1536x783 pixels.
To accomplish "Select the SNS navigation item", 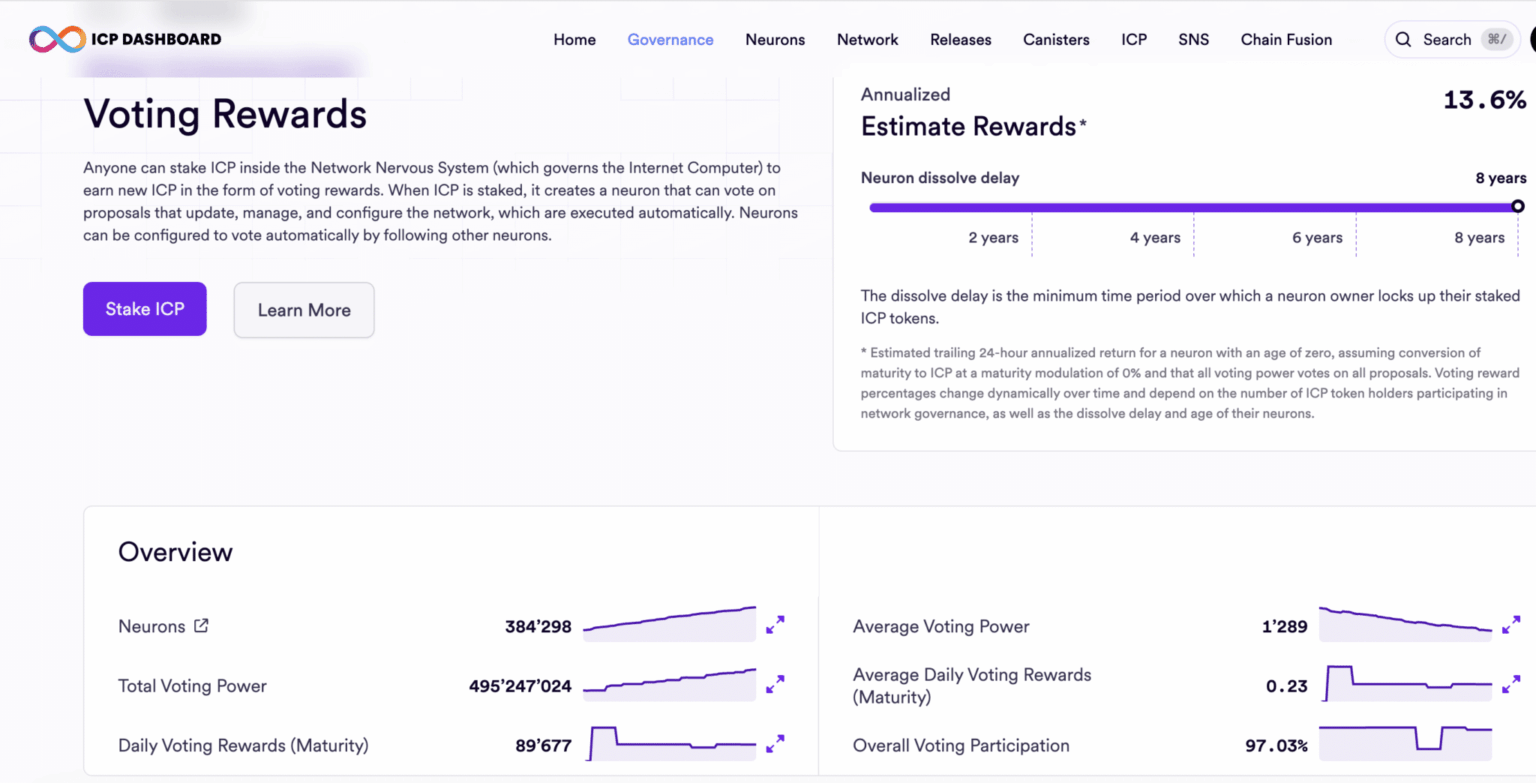I will tap(1193, 40).
